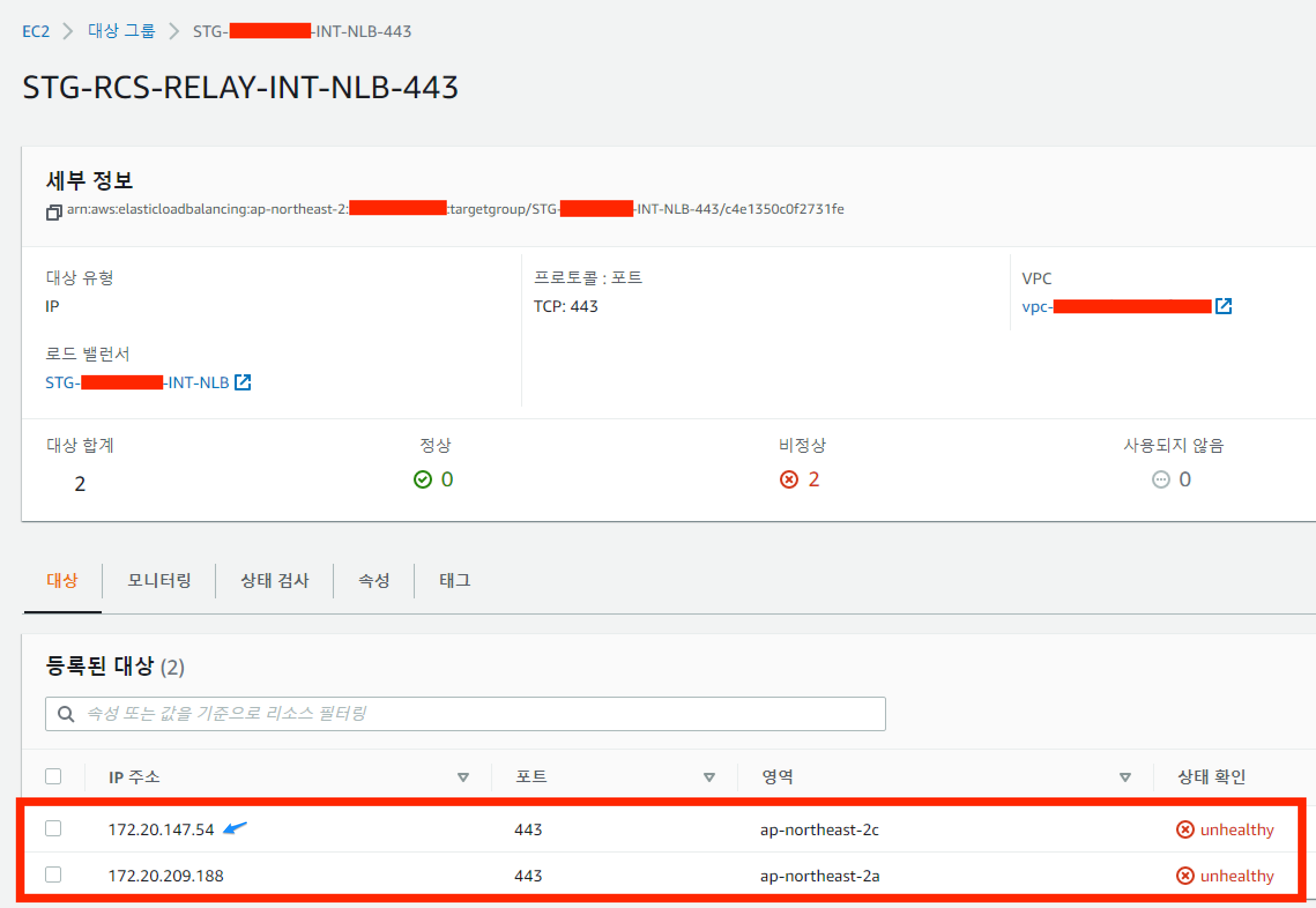The image size is (1316, 908).
Task: Open the 태그 tab
Action: point(455,580)
